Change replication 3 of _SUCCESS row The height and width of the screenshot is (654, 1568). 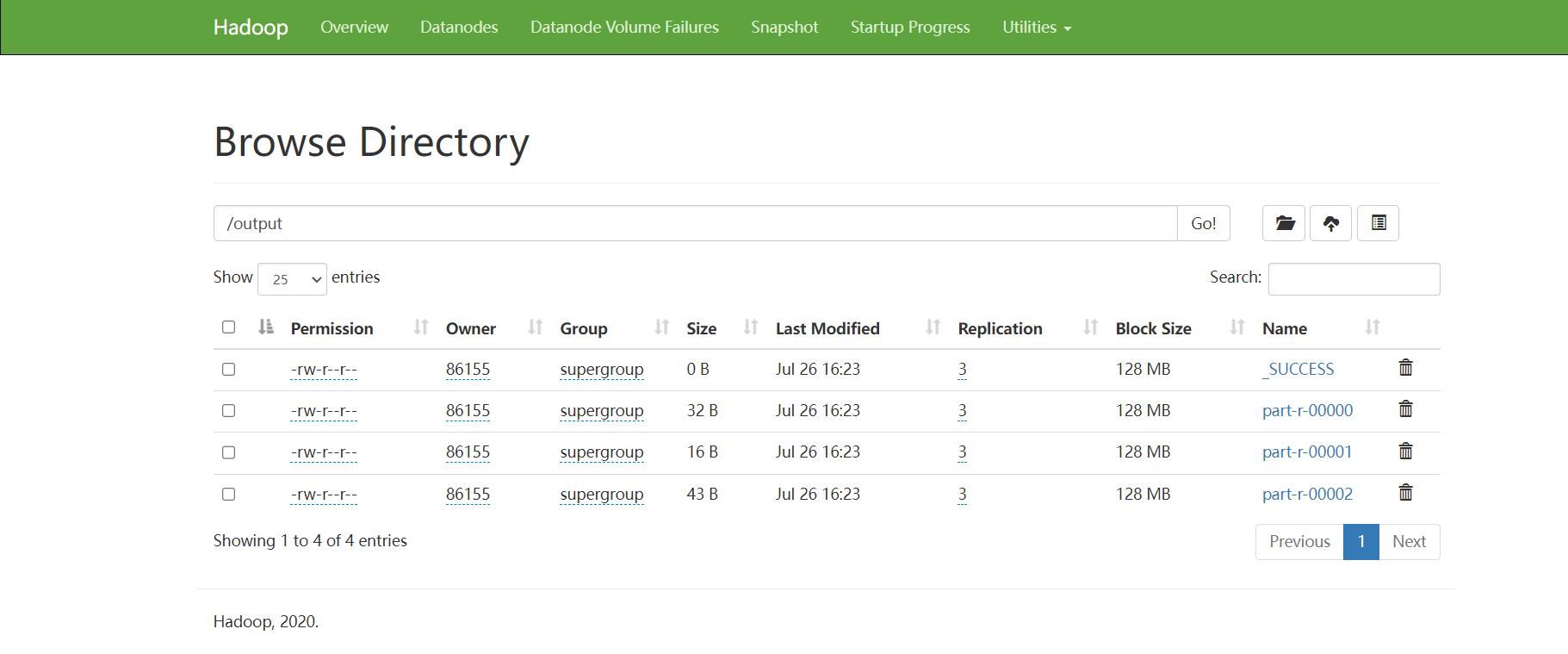[x=962, y=370]
